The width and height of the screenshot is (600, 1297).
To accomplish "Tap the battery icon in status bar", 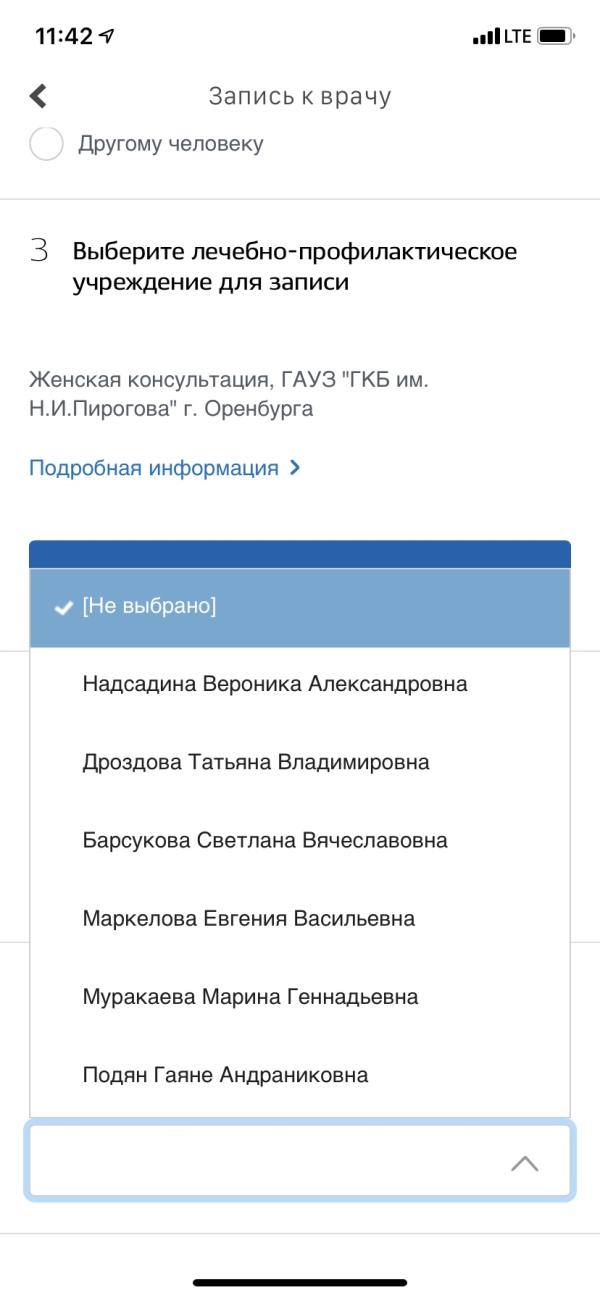I will [556, 37].
